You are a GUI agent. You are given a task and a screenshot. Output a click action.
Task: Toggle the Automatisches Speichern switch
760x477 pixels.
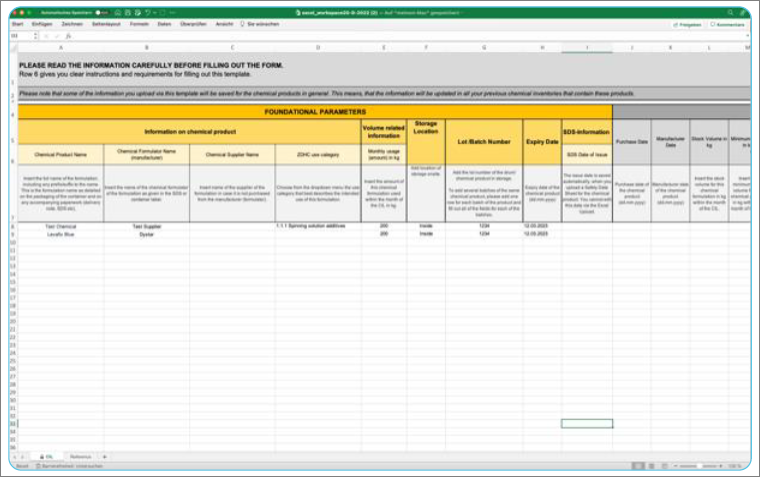point(102,13)
